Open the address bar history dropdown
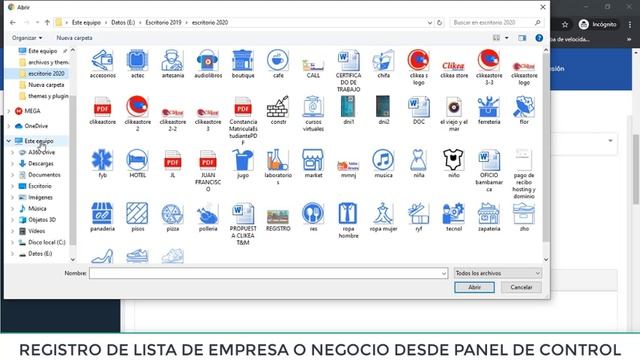 click(x=430, y=23)
